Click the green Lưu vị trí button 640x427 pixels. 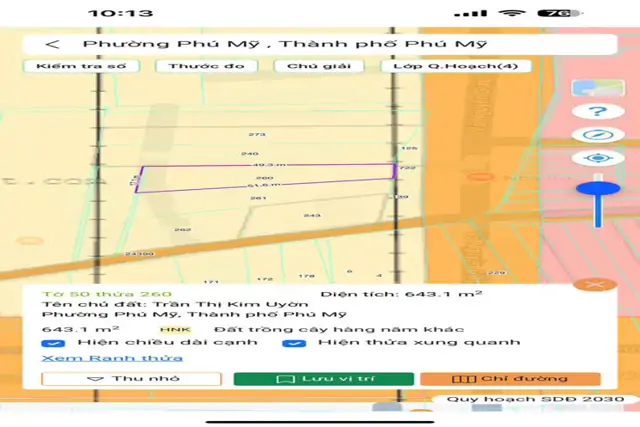tap(324, 379)
